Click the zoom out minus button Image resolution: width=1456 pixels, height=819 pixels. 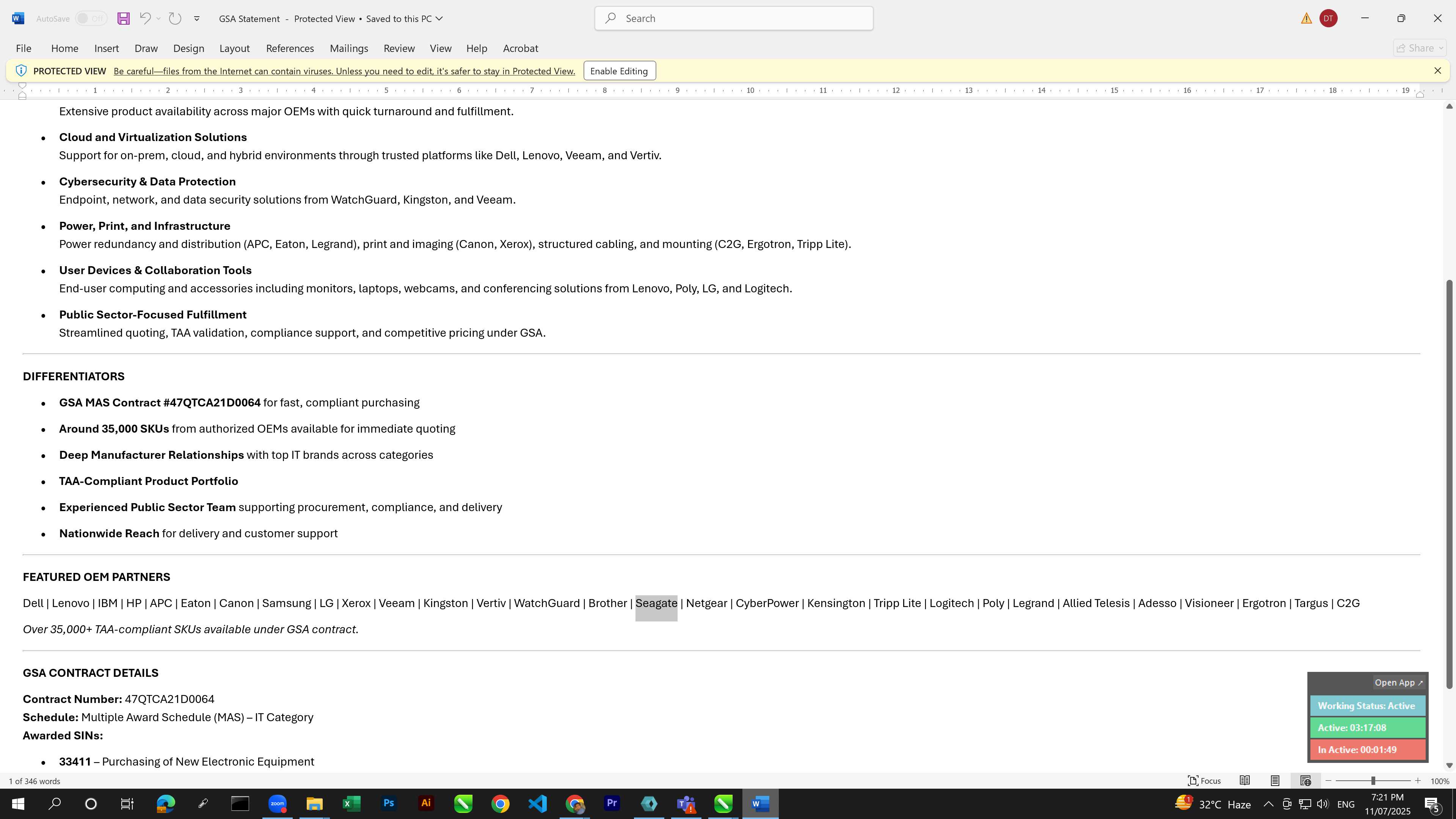tap(1328, 781)
